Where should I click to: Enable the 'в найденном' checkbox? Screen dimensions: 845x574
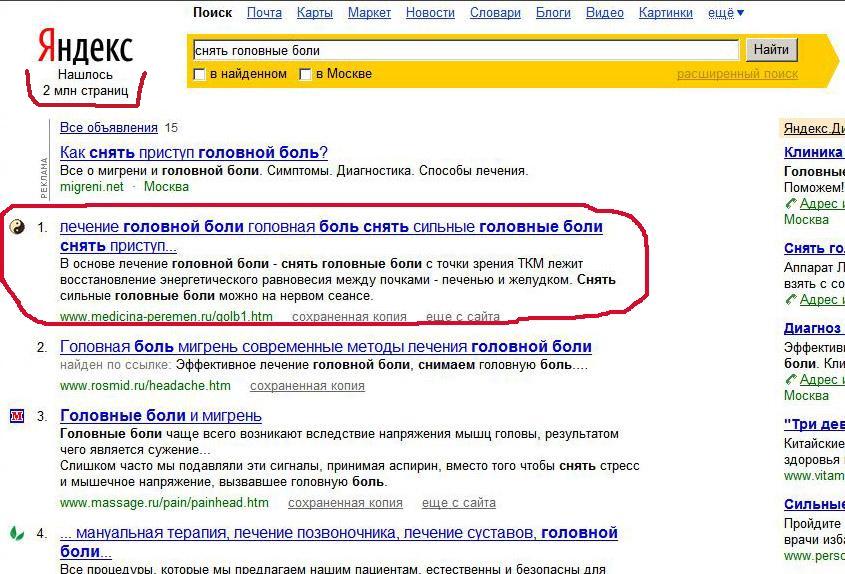[199, 74]
